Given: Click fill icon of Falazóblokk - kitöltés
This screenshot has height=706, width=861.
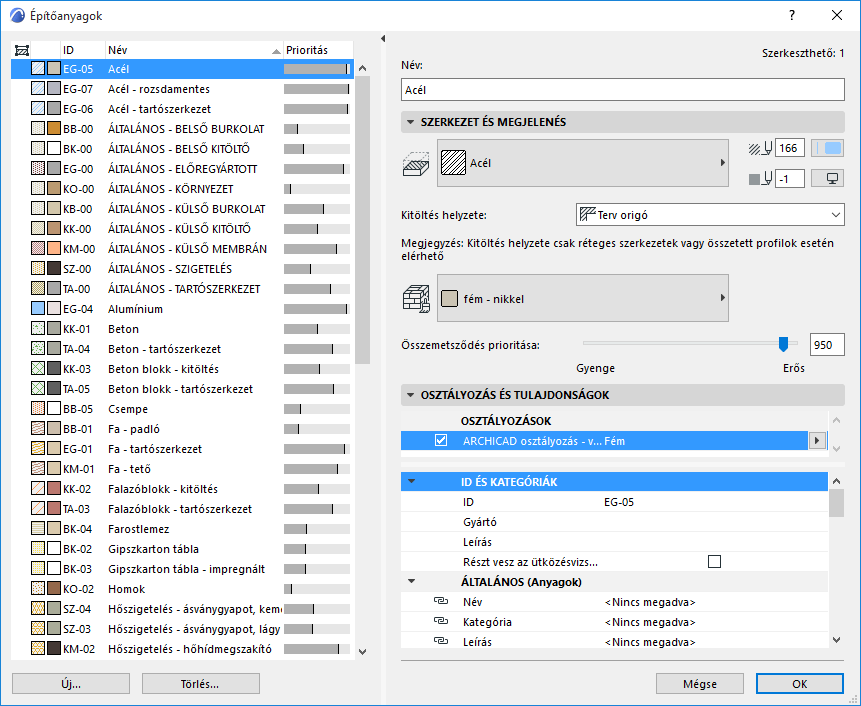Looking at the screenshot, I should 38,489.
